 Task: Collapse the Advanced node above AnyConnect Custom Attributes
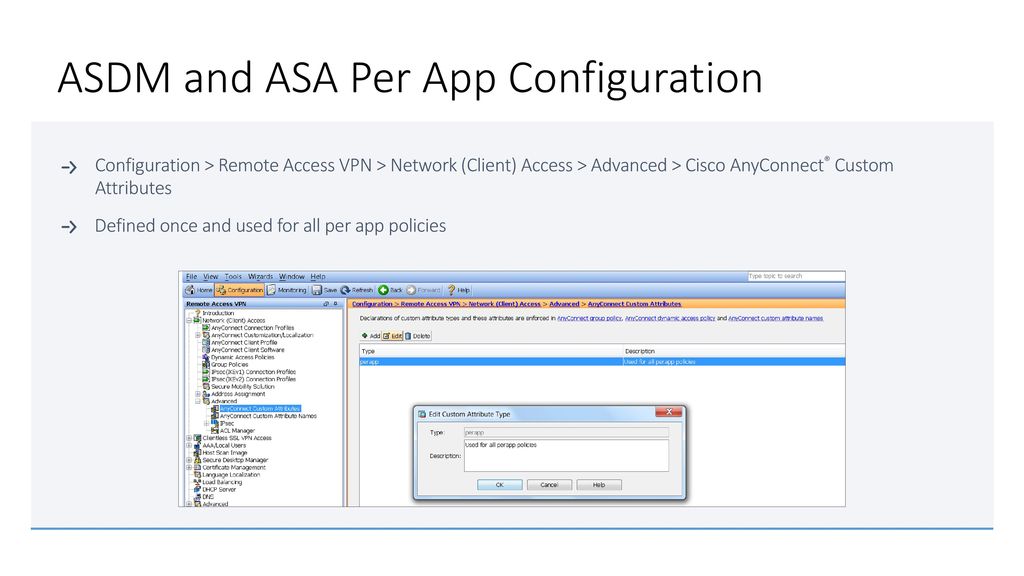(x=198, y=401)
